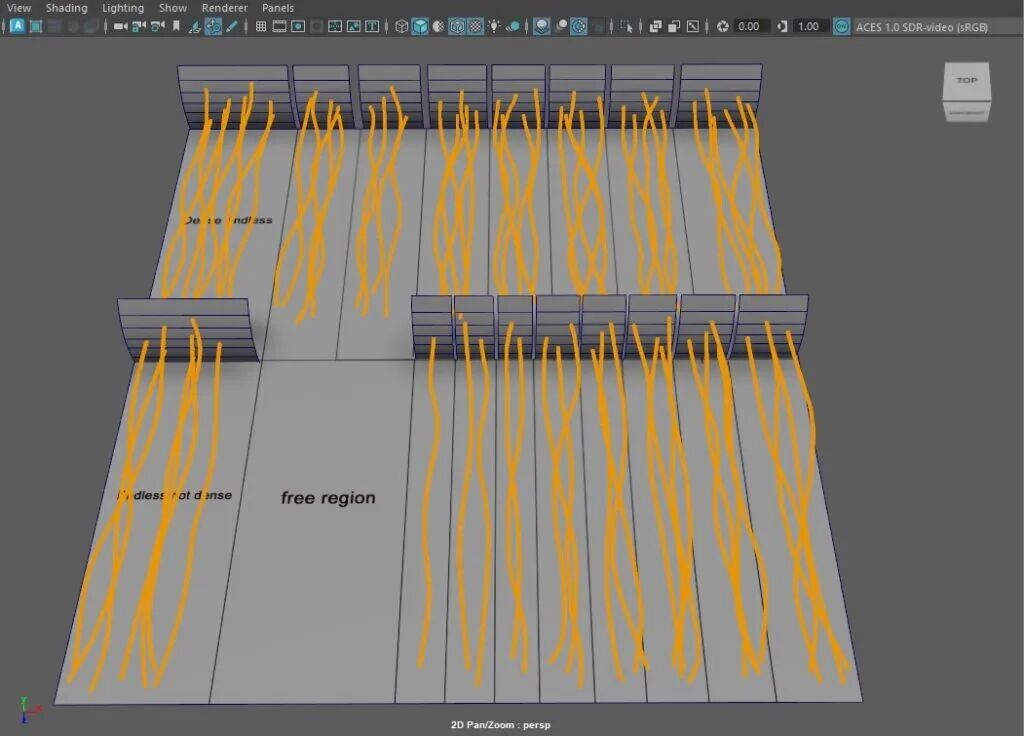Open the Show panel menu

(x=173, y=8)
